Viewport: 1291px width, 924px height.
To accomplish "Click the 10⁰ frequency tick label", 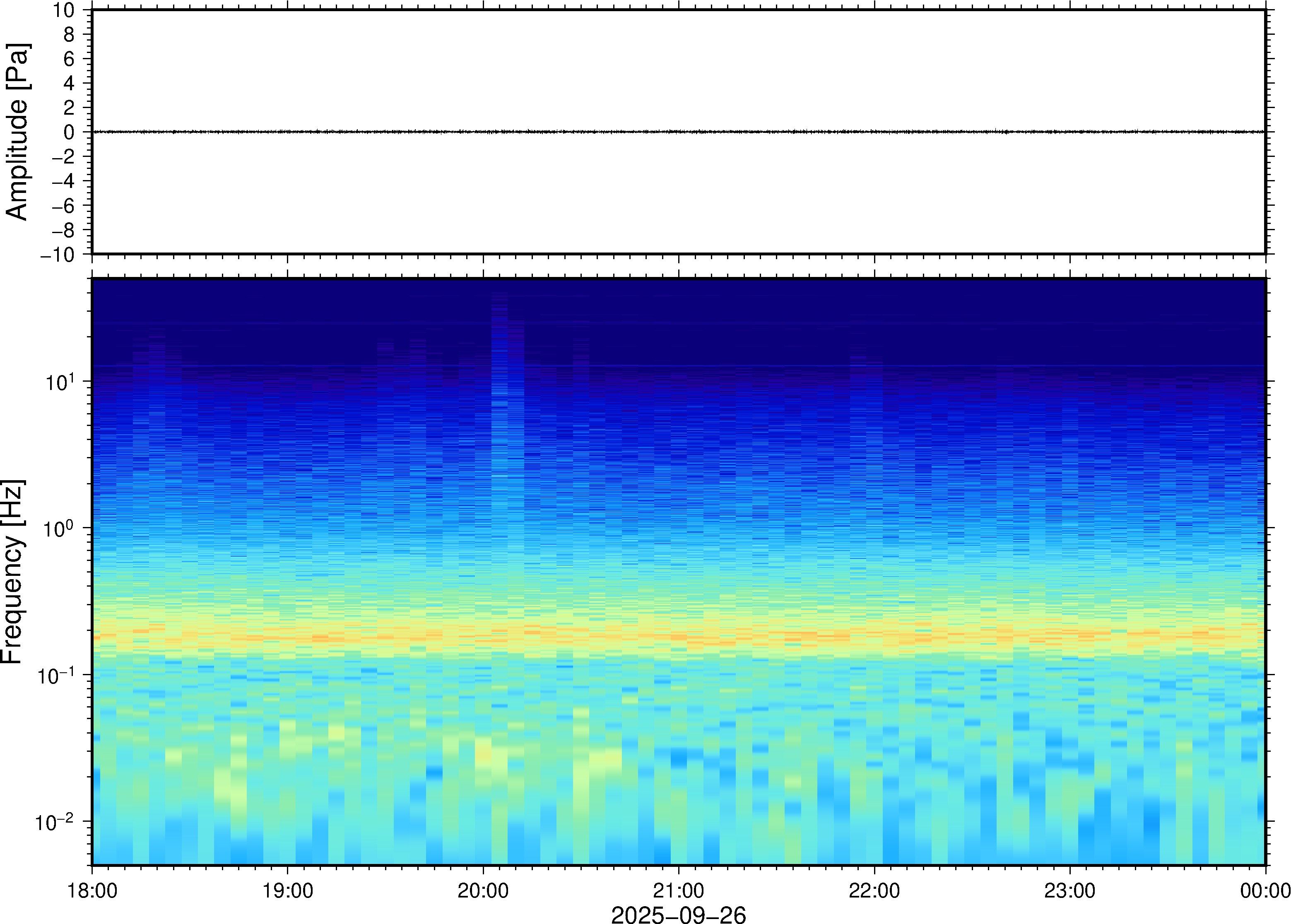I will (x=59, y=529).
